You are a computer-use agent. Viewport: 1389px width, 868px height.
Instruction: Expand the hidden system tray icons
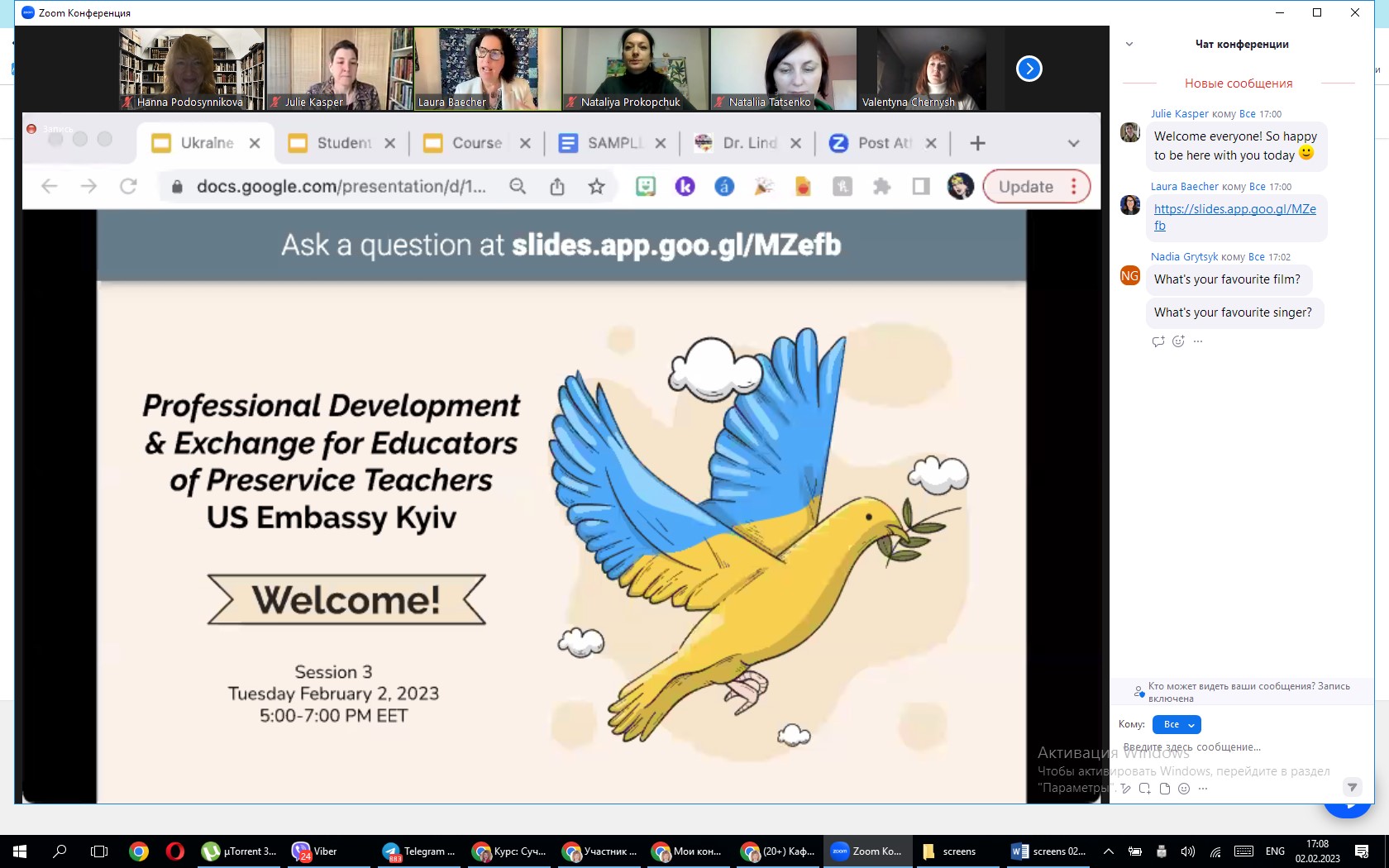tap(1109, 851)
